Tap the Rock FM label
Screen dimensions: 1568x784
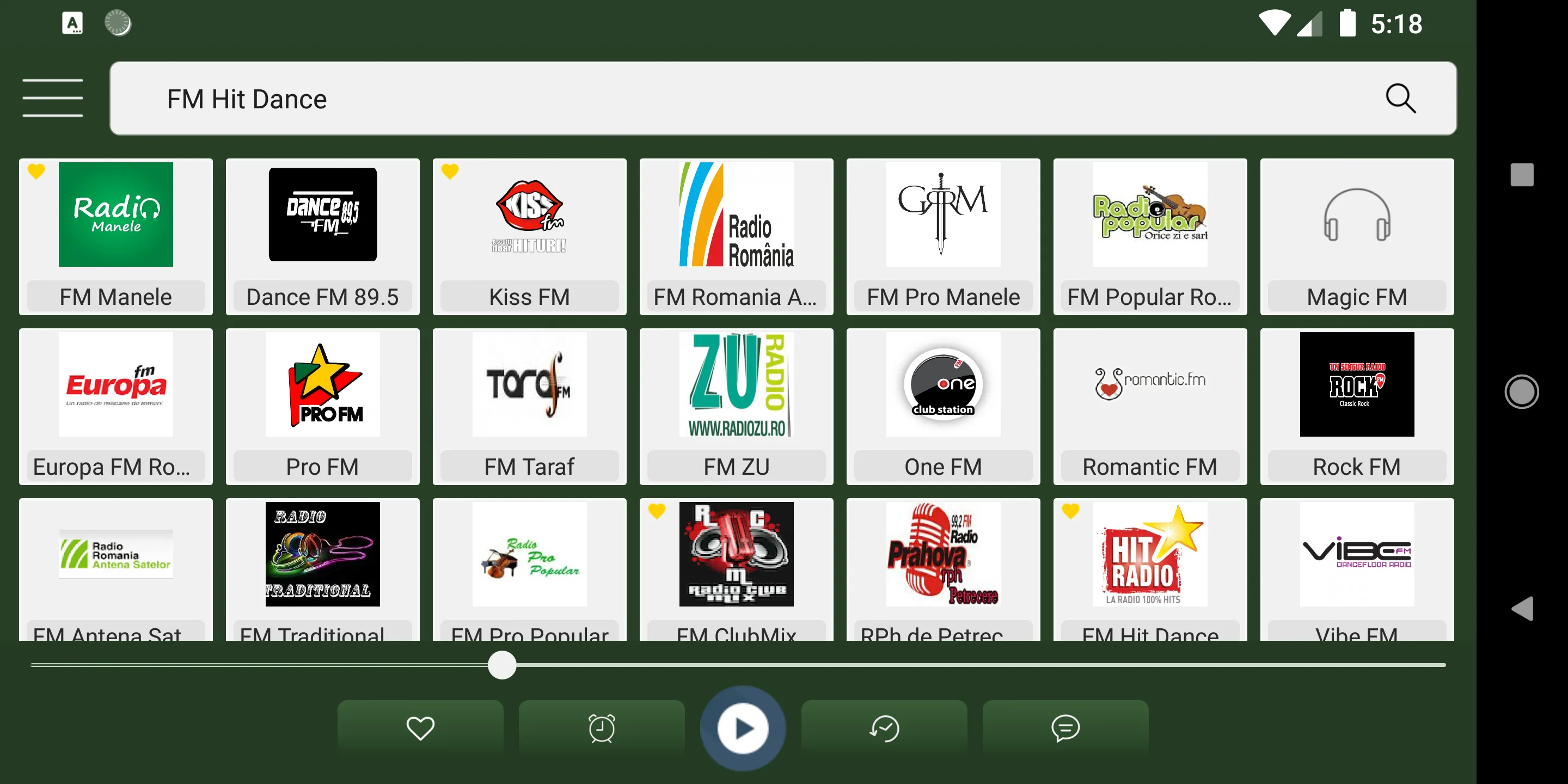(x=1357, y=467)
